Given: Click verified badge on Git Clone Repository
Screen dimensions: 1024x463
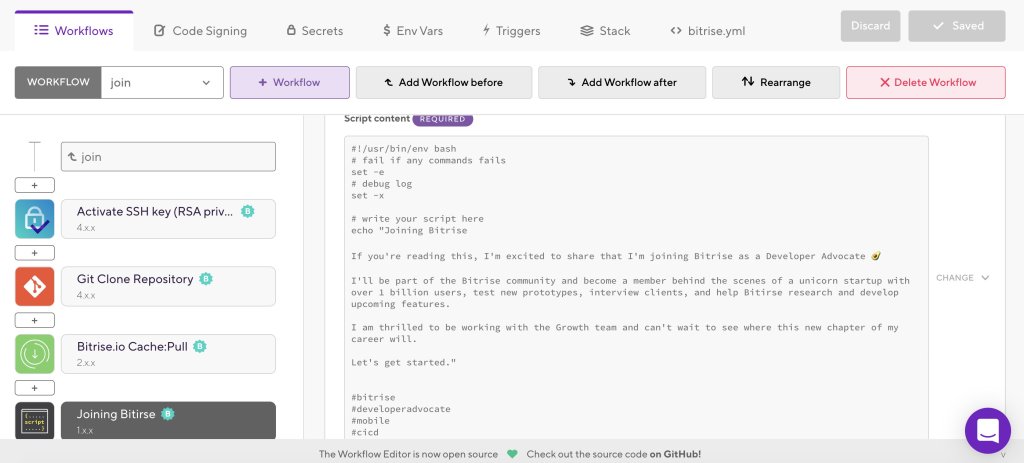Looking at the screenshot, I should [x=205, y=279].
